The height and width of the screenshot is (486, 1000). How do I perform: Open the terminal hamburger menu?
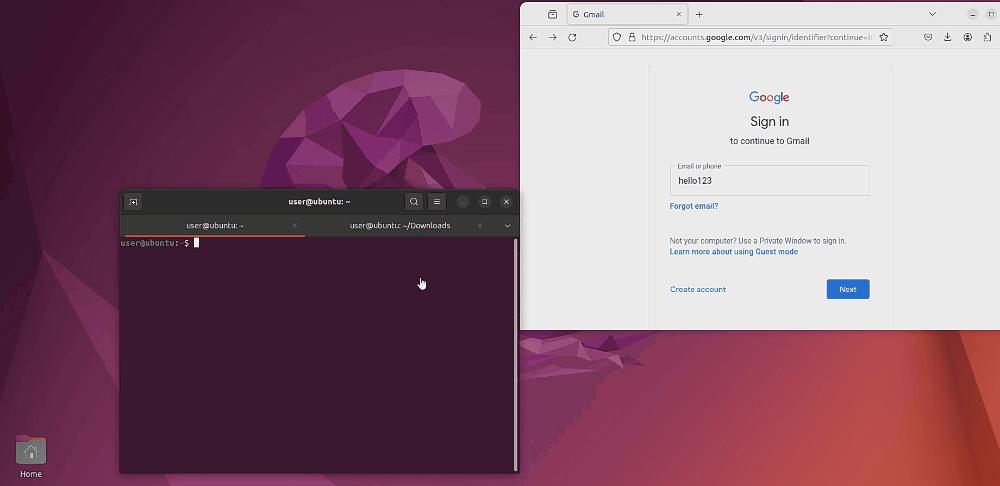pos(437,202)
